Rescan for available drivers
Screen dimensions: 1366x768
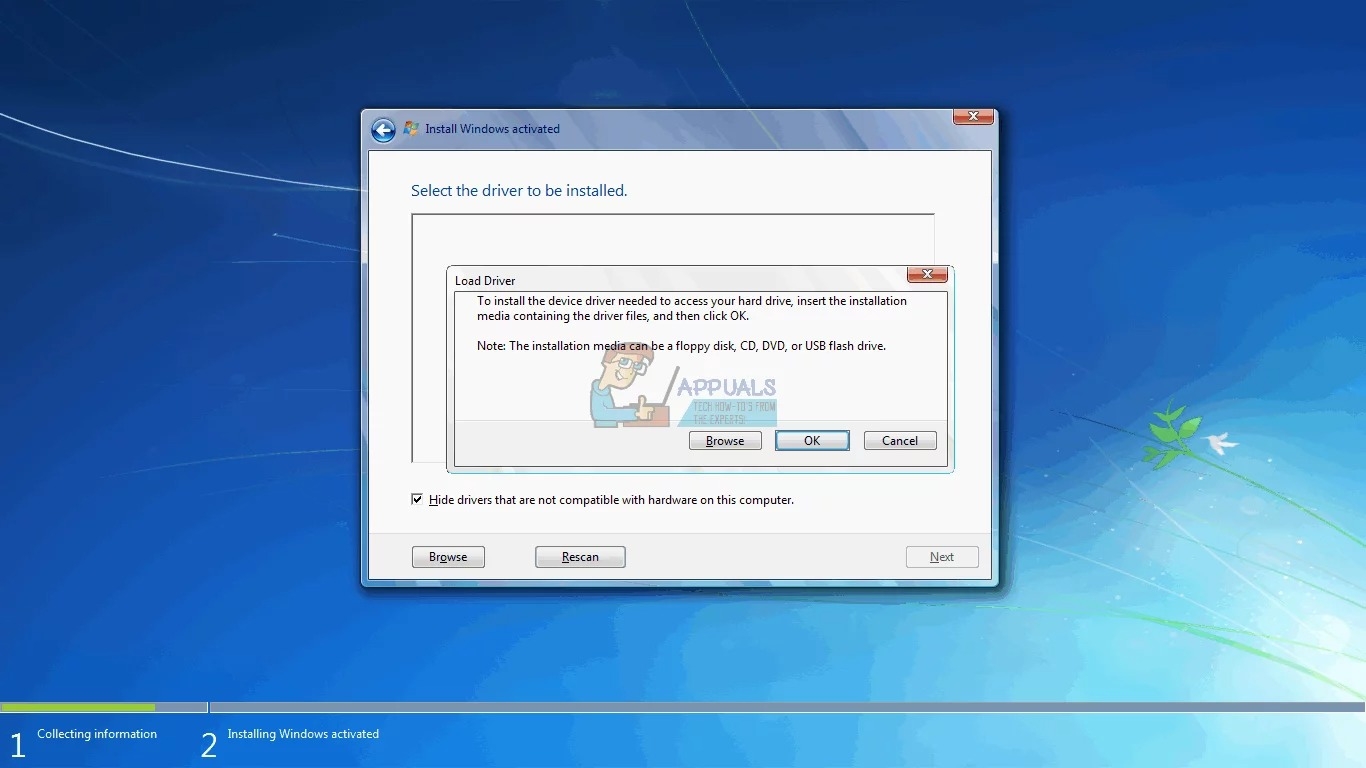pyautogui.click(x=580, y=557)
